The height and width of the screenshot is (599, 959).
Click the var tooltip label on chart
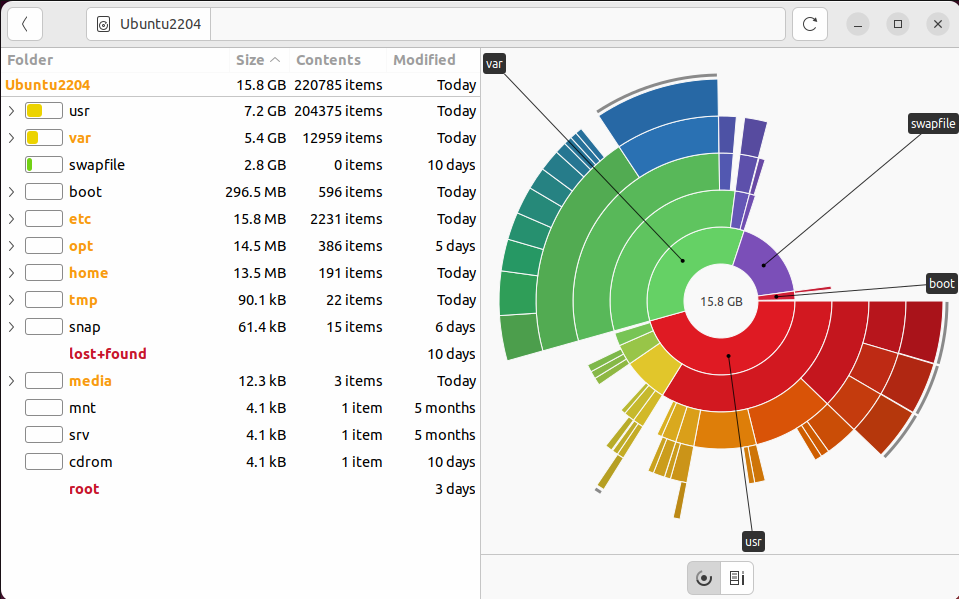click(494, 64)
